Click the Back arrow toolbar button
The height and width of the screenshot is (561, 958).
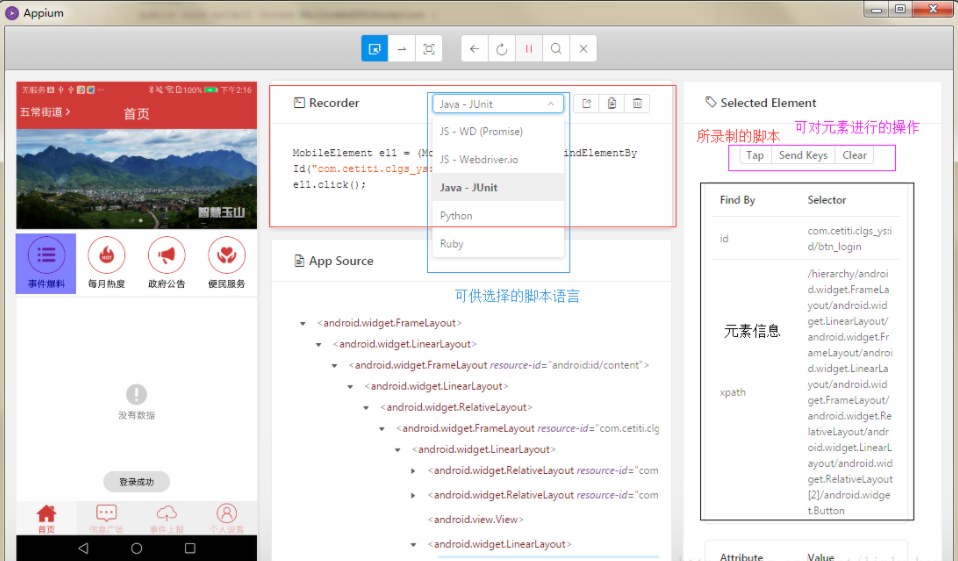click(x=475, y=49)
